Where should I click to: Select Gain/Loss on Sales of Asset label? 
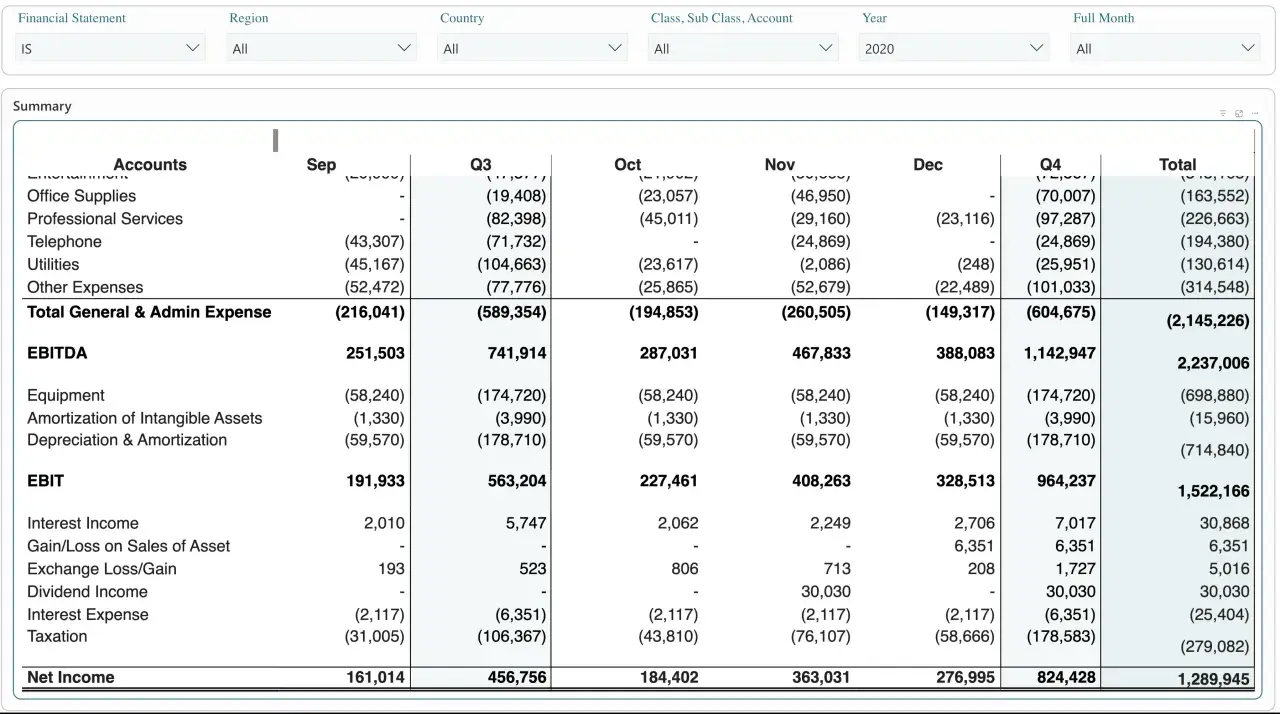tap(128, 546)
